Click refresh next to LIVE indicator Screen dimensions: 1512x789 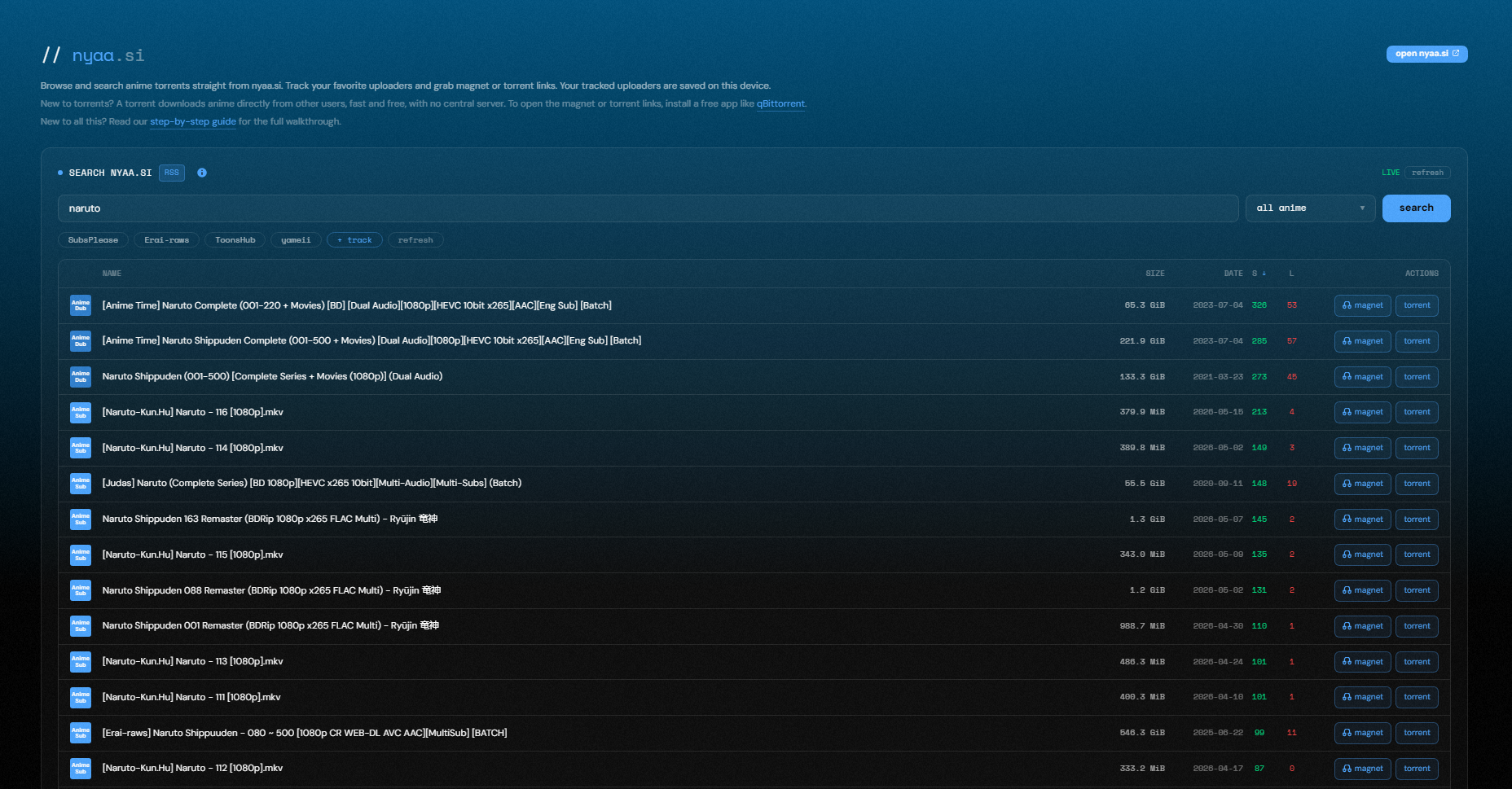tap(1427, 173)
